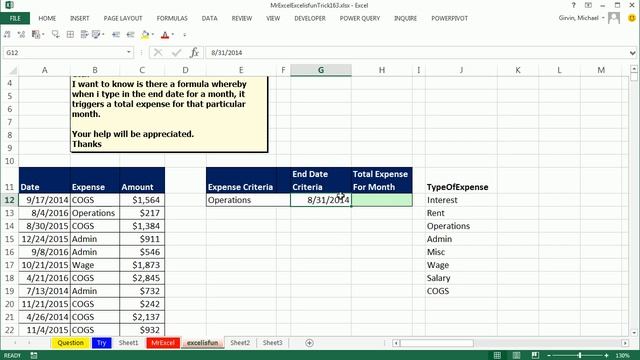
Task: Select the Salary cell in TypeOfExpense list
Action: [x=461, y=278]
